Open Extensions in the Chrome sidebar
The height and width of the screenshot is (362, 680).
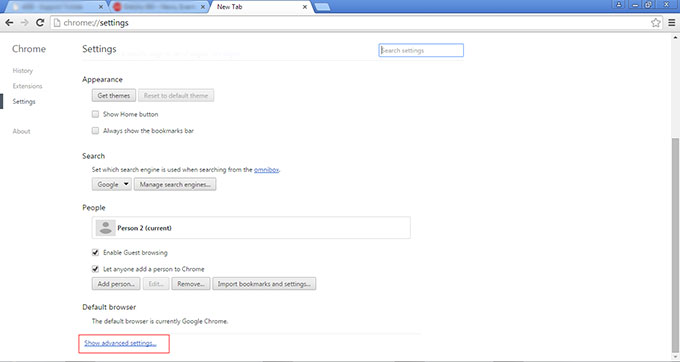pos(27,86)
